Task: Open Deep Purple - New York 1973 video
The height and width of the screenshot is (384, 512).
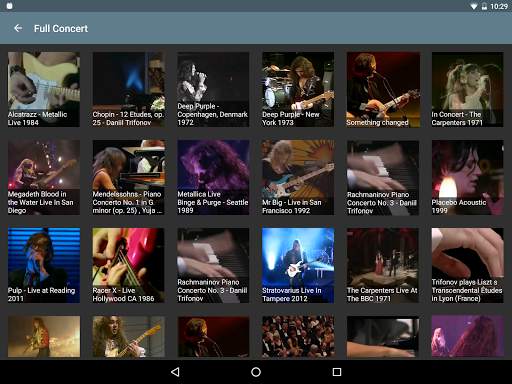Action: click(298, 89)
